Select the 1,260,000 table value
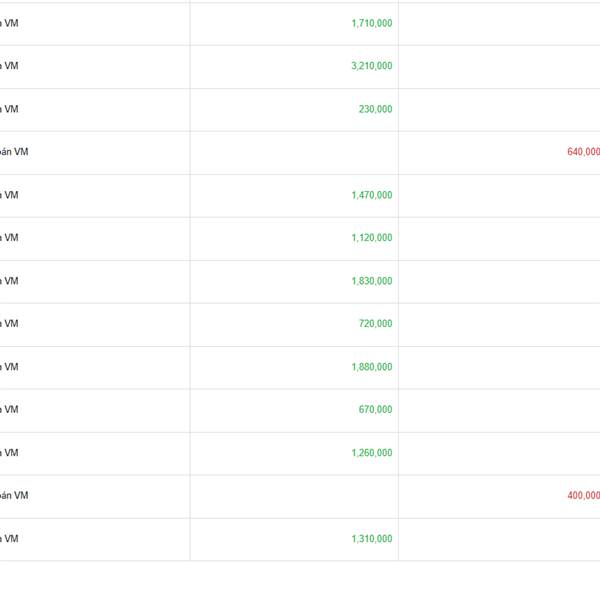 372,453
